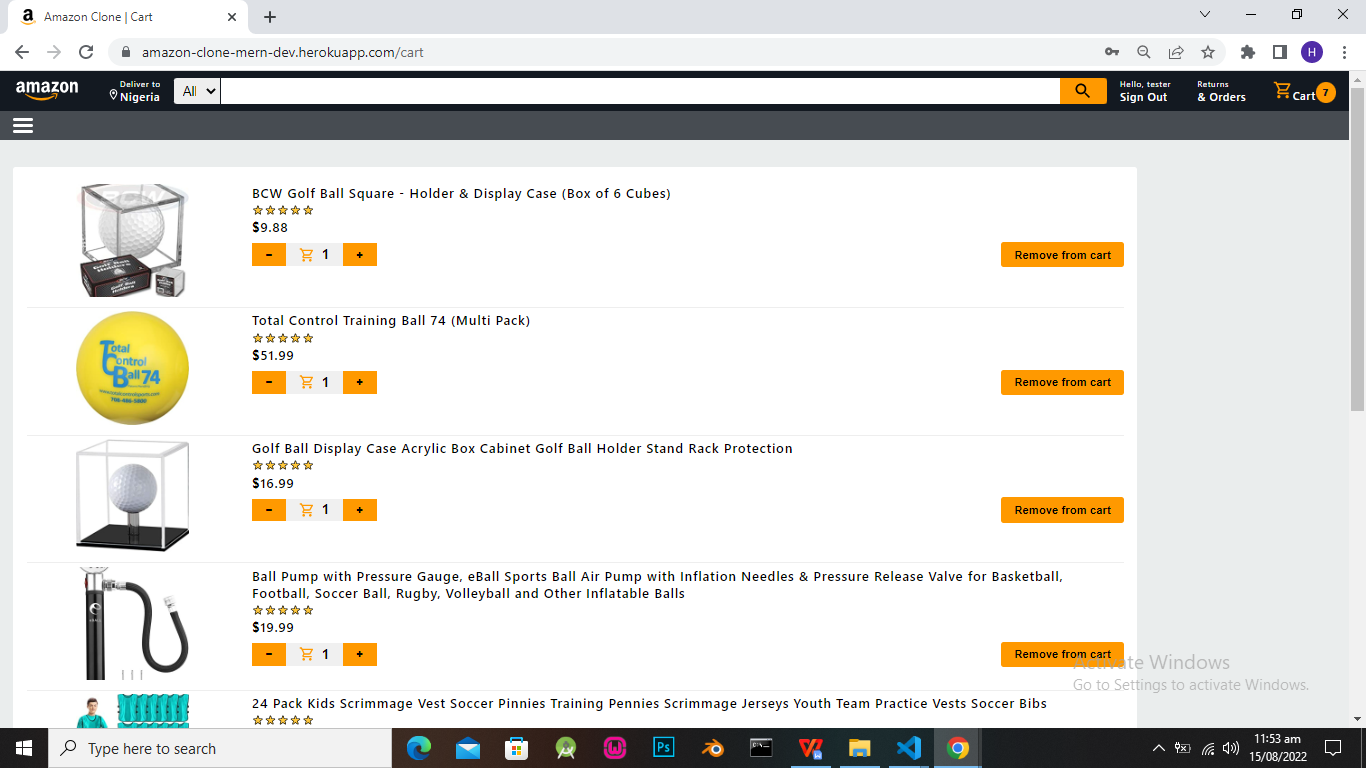This screenshot has width=1366, height=768.
Task: Increase quantity of Golf Ball Display Case
Action: tap(360, 510)
